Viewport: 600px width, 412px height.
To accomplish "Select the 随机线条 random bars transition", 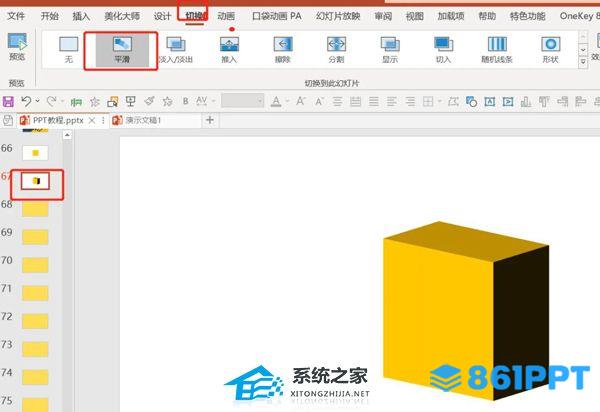I will [x=497, y=50].
